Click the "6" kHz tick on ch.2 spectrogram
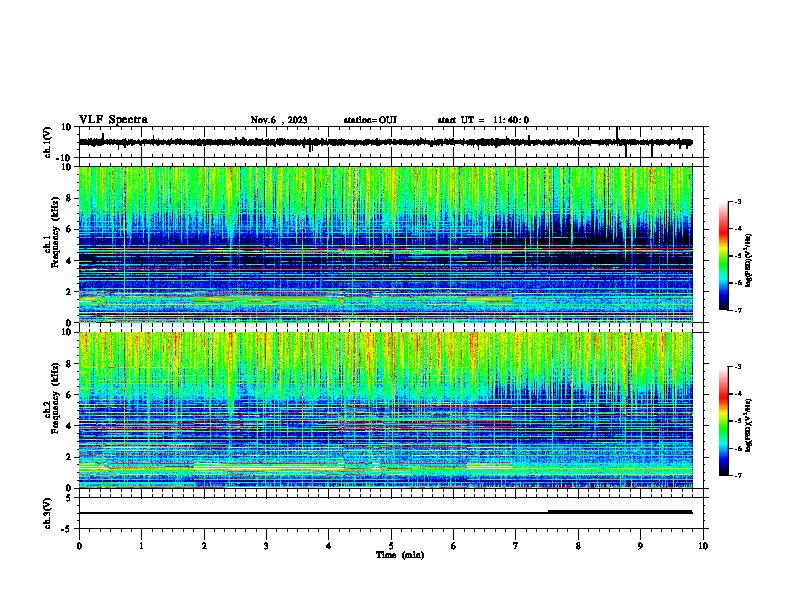792x612 pixels. pos(69,395)
